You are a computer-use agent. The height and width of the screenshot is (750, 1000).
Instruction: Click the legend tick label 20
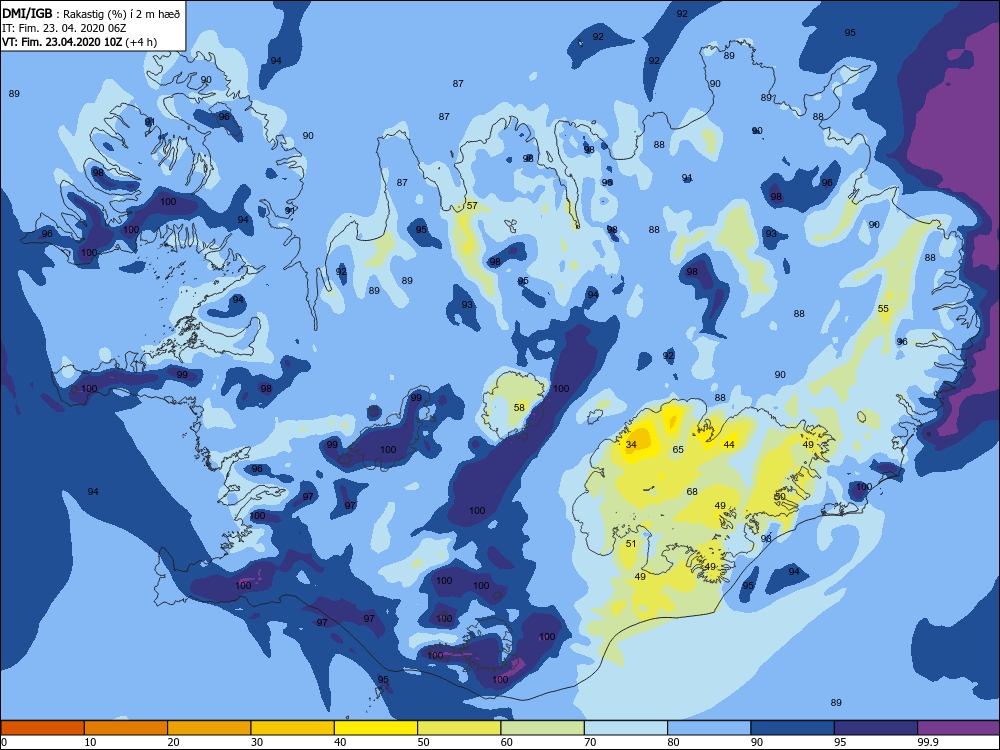pyautogui.click(x=173, y=742)
